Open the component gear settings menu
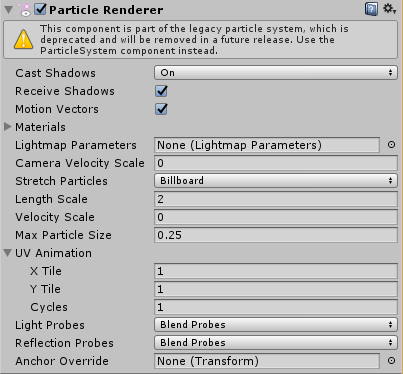Viewport: 403px width, 374px height. click(x=389, y=9)
